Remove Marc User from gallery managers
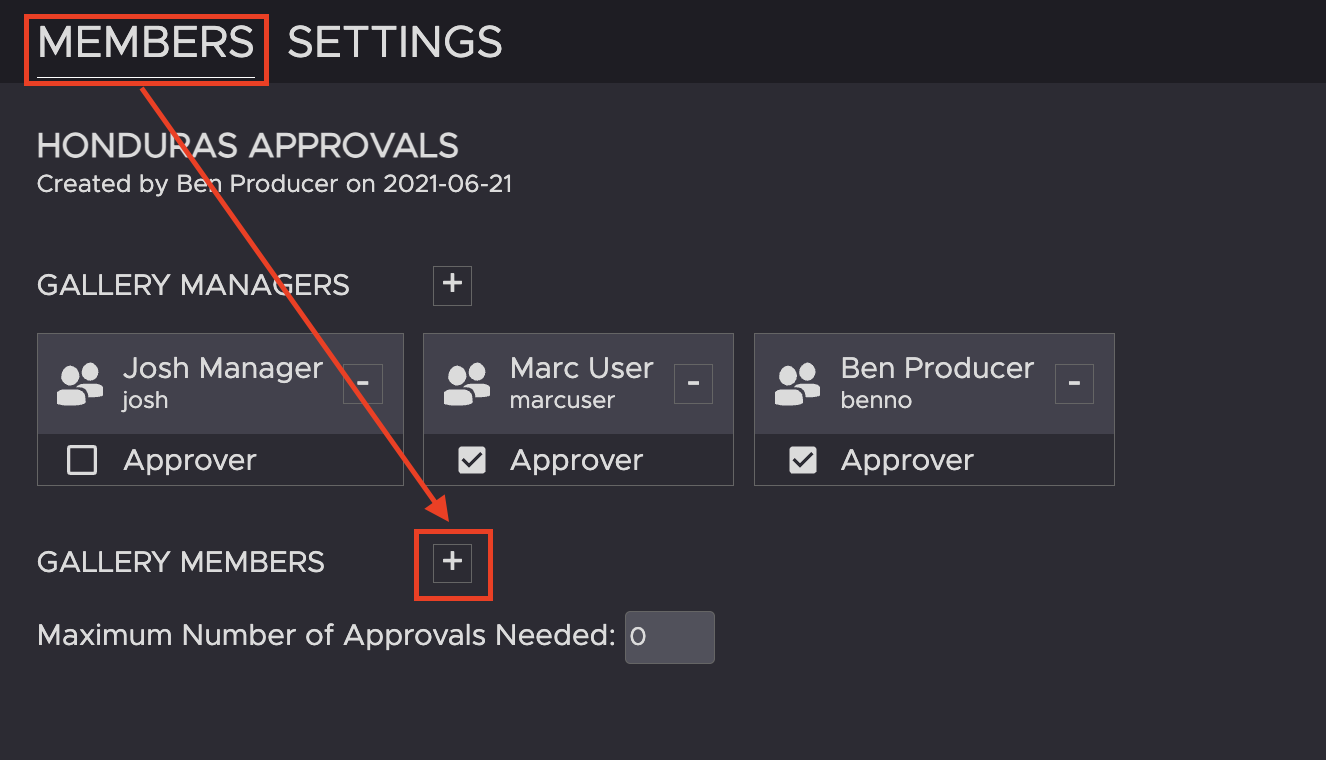The image size is (1326, 760). tap(693, 384)
